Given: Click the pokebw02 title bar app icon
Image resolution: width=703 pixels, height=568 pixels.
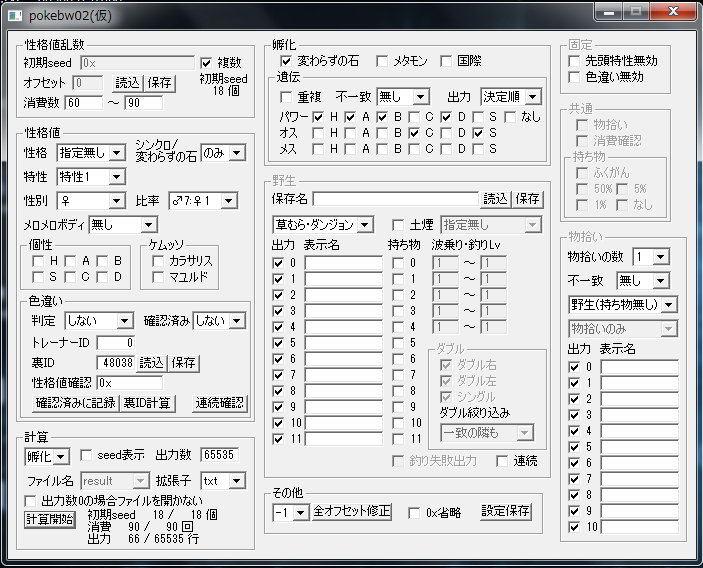Looking at the screenshot, I should (x=15, y=16).
